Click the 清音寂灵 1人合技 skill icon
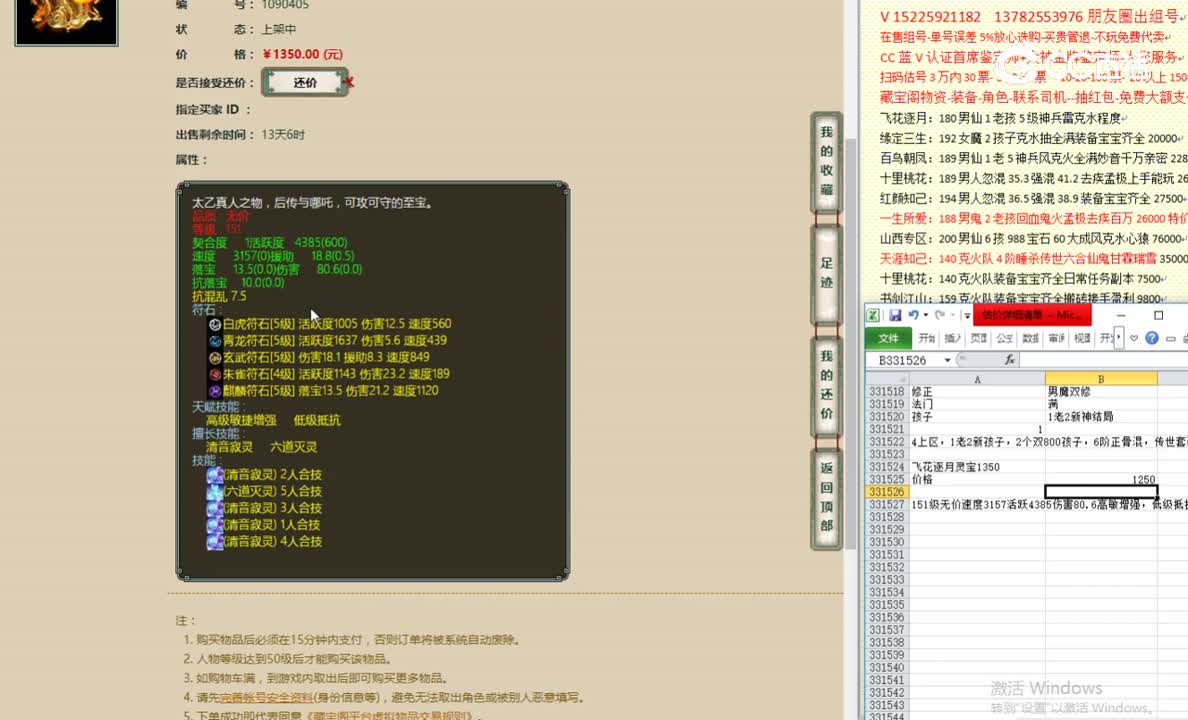 [215, 524]
